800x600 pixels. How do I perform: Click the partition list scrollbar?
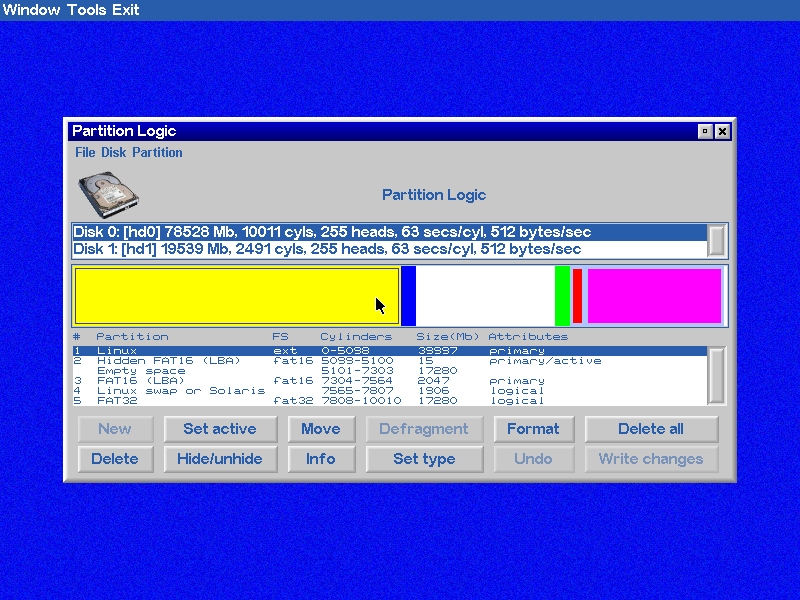[716, 376]
